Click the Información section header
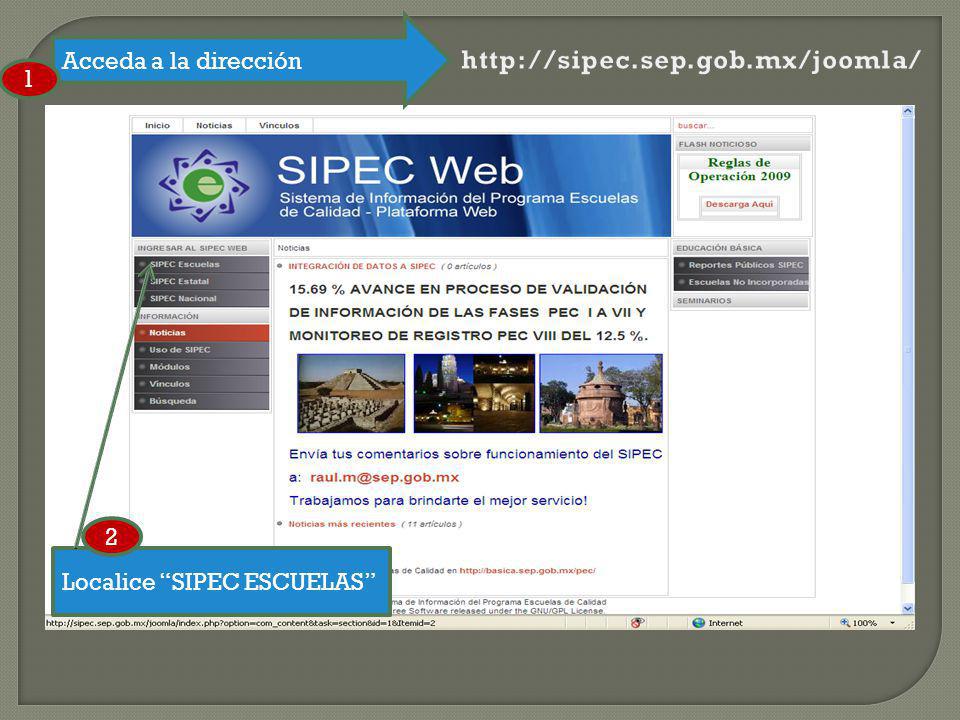 [201, 317]
